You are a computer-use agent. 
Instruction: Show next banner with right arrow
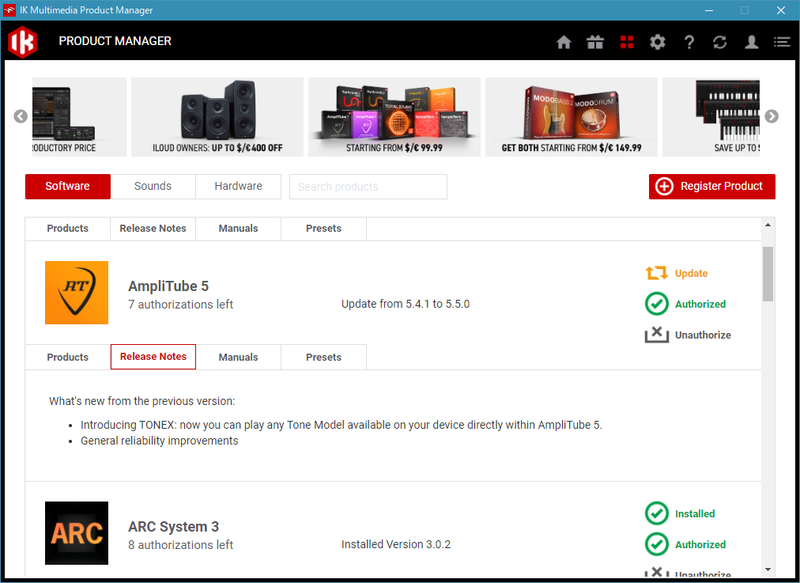click(x=771, y=116)
